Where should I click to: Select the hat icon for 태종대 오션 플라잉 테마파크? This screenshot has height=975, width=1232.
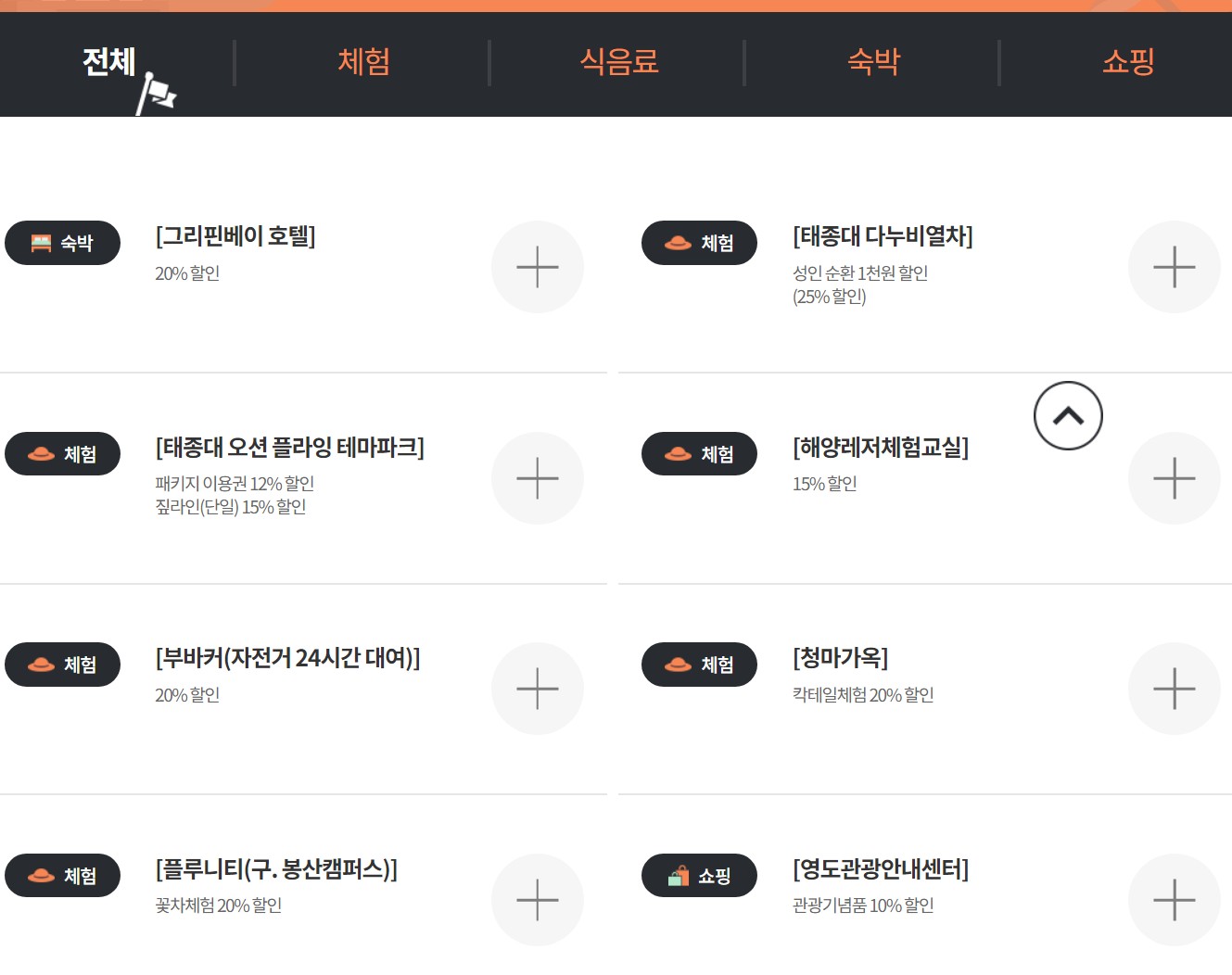[x=41, y=453]
